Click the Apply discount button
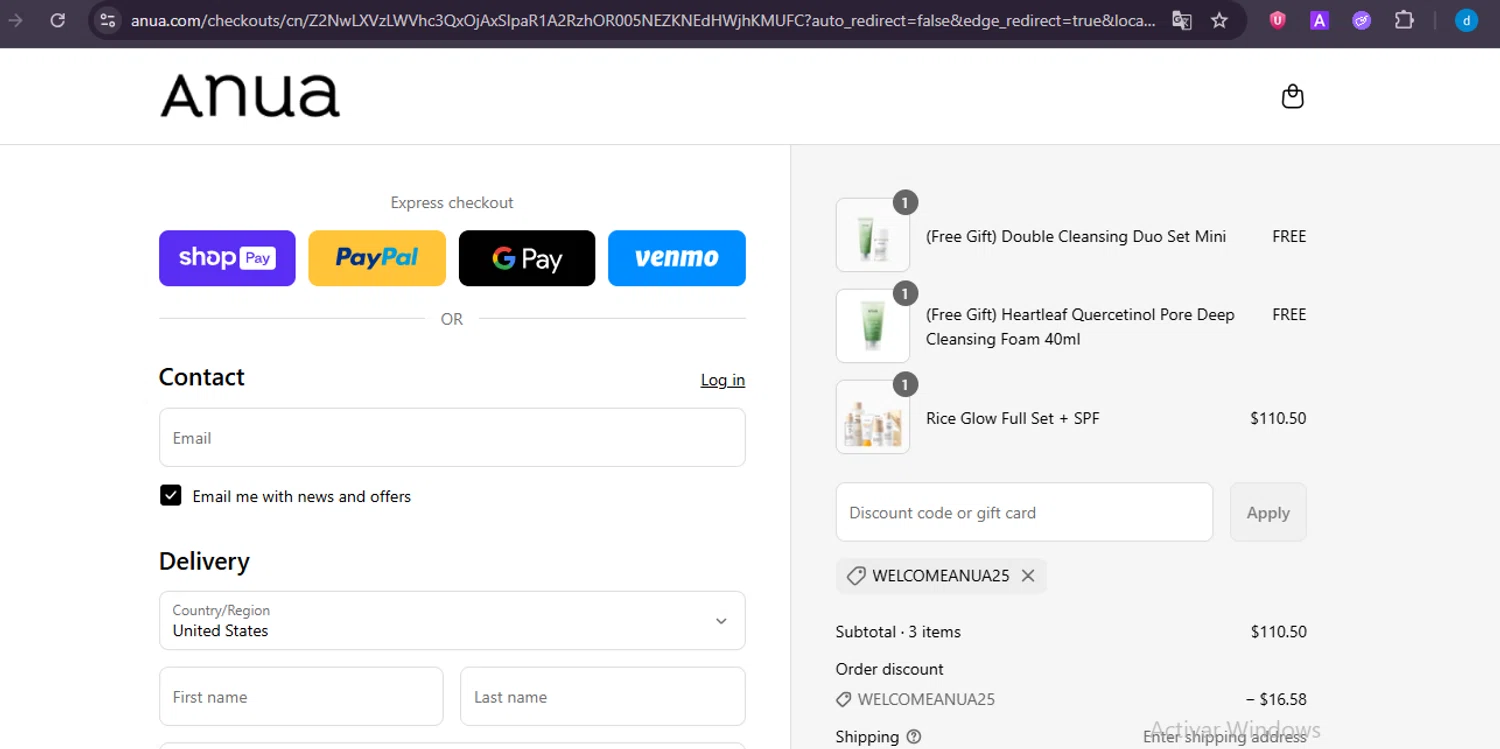 (1268, 512)
